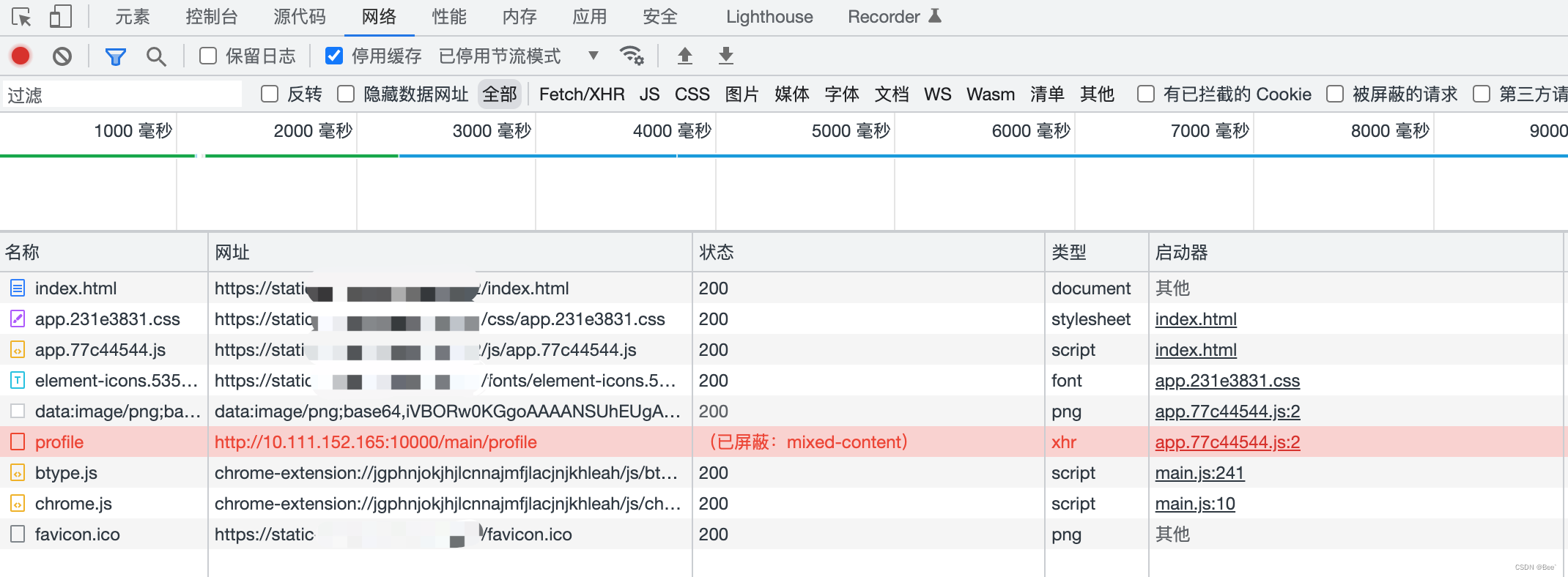Switch to the 源代码 tab
Viewport: 1568px width, 577px height.
coord(300,16)
